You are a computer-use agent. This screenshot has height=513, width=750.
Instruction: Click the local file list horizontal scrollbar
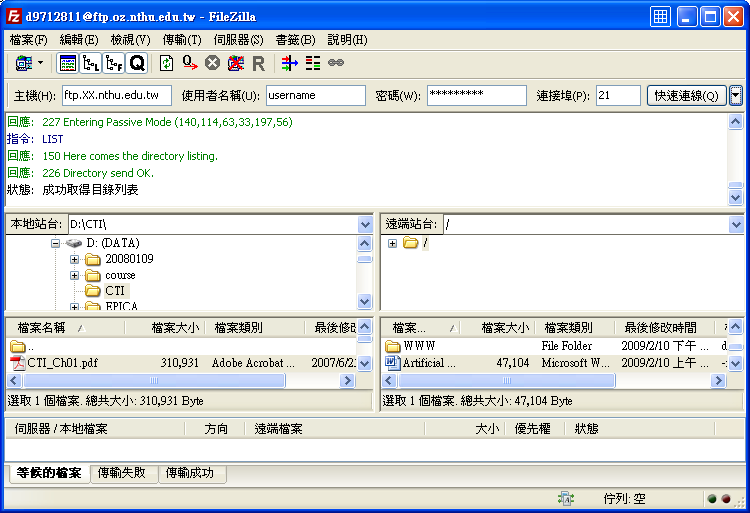point(150,381)
